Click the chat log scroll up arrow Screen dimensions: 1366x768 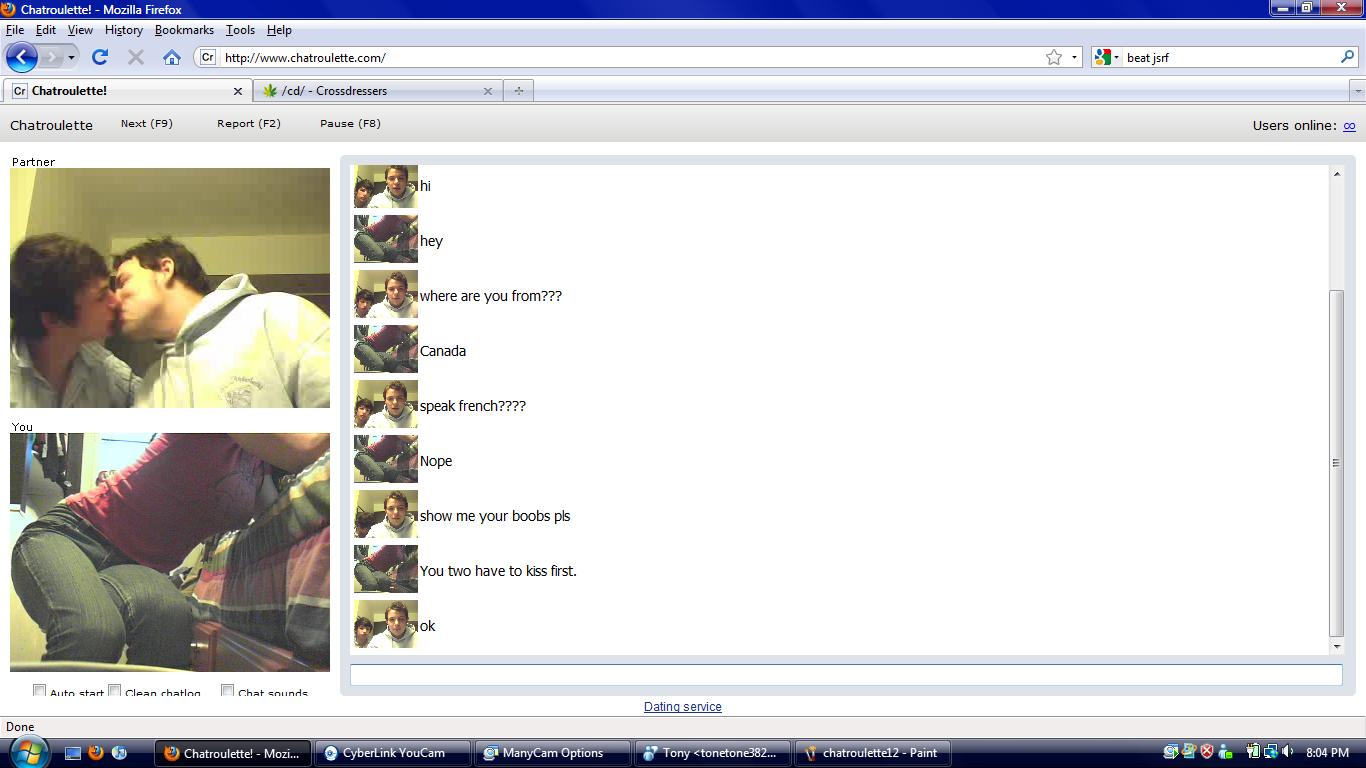tap(1336, 174)
